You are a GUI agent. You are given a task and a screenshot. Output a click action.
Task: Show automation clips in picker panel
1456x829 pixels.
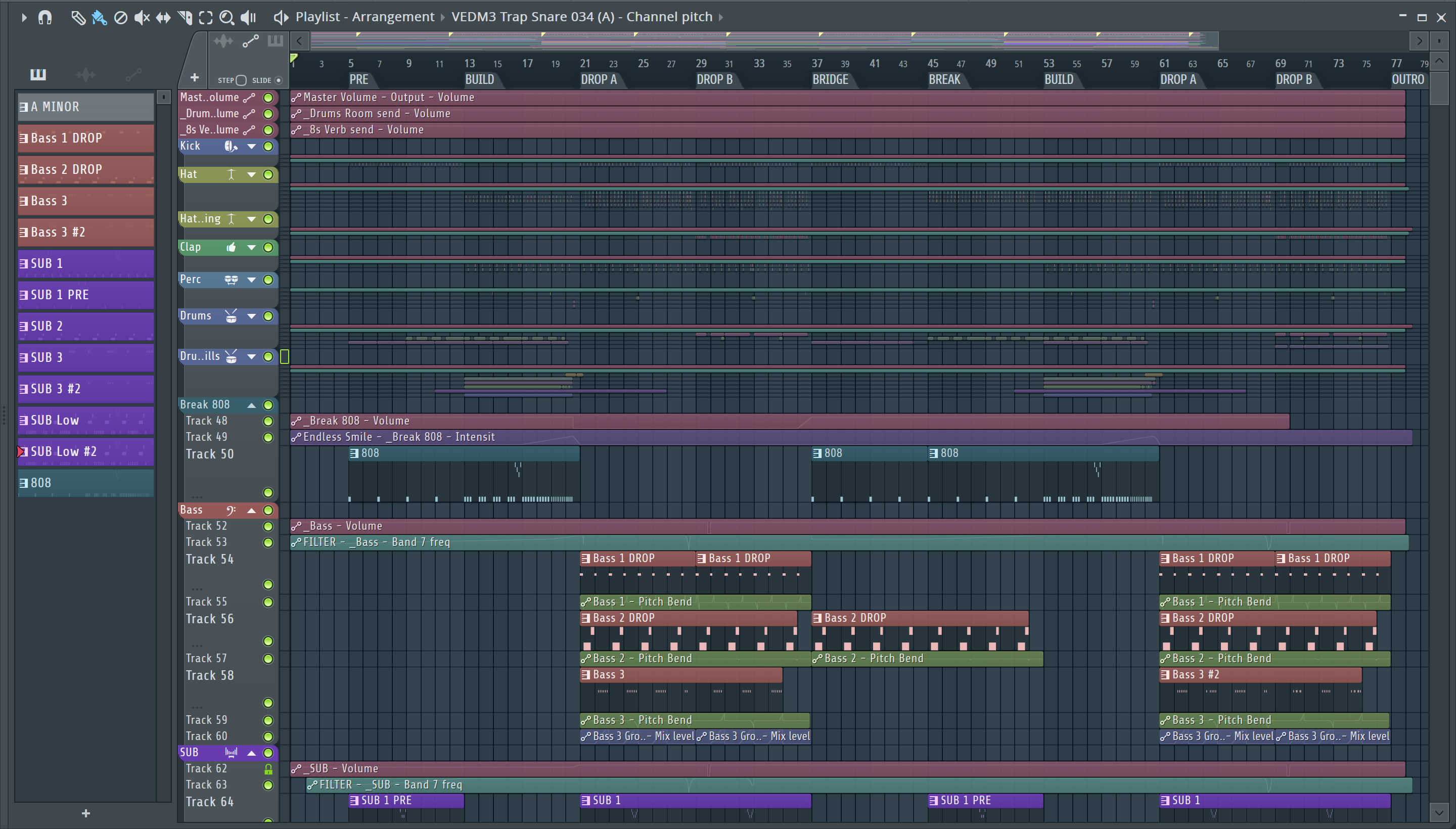pyautogui.click(x=133, y=74)
